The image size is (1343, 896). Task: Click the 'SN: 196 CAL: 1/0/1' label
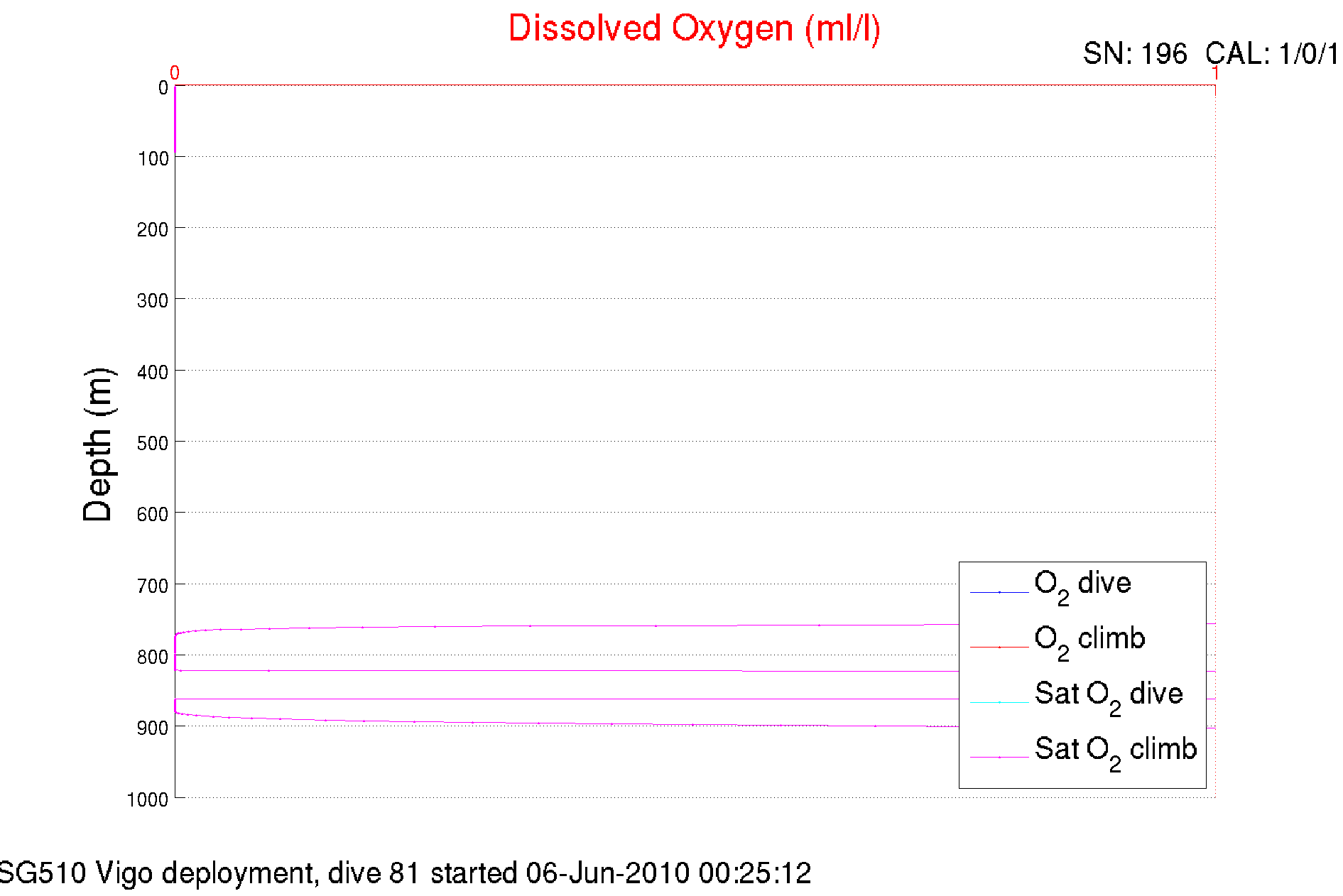pos(1211,54)
